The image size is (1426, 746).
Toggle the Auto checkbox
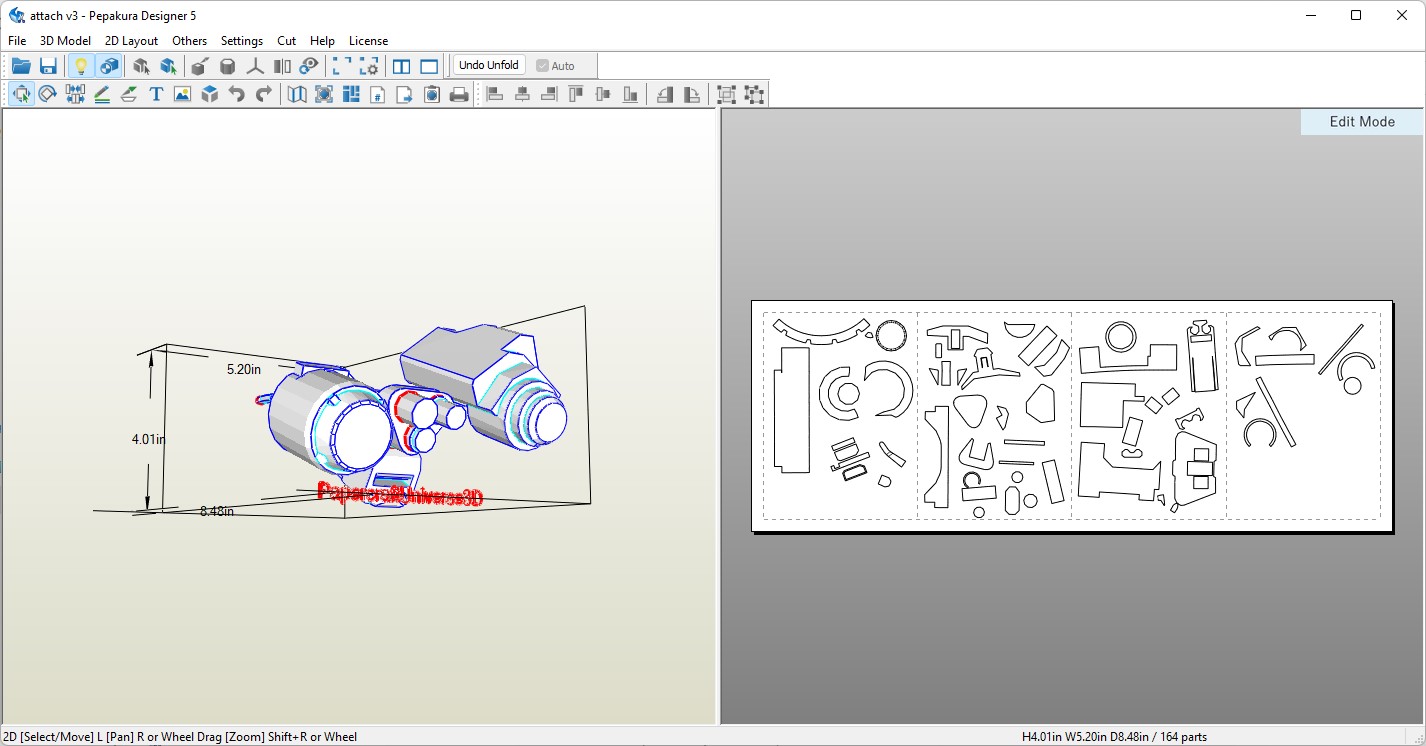point(556,66)
